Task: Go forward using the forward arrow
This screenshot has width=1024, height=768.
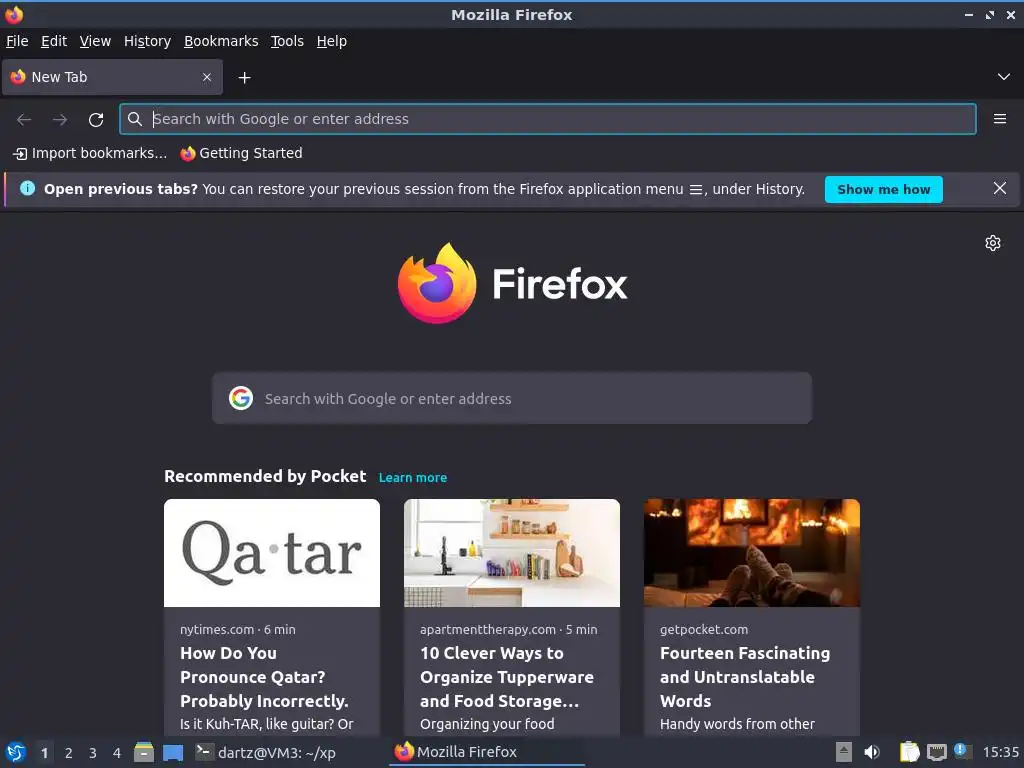Action: pos(60,120)
